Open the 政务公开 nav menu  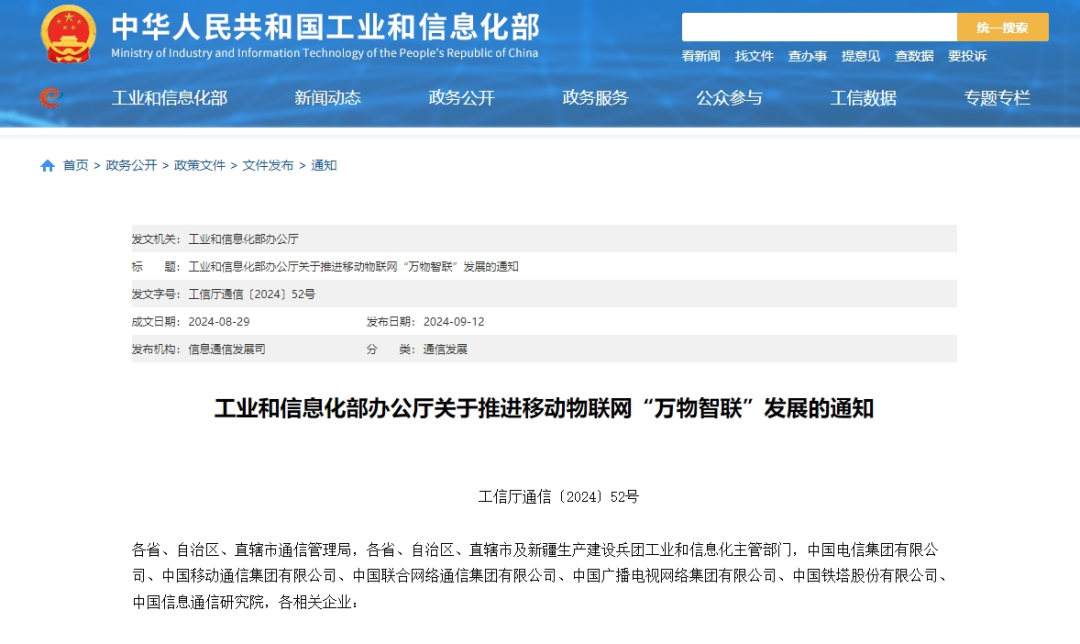(461, 98)
